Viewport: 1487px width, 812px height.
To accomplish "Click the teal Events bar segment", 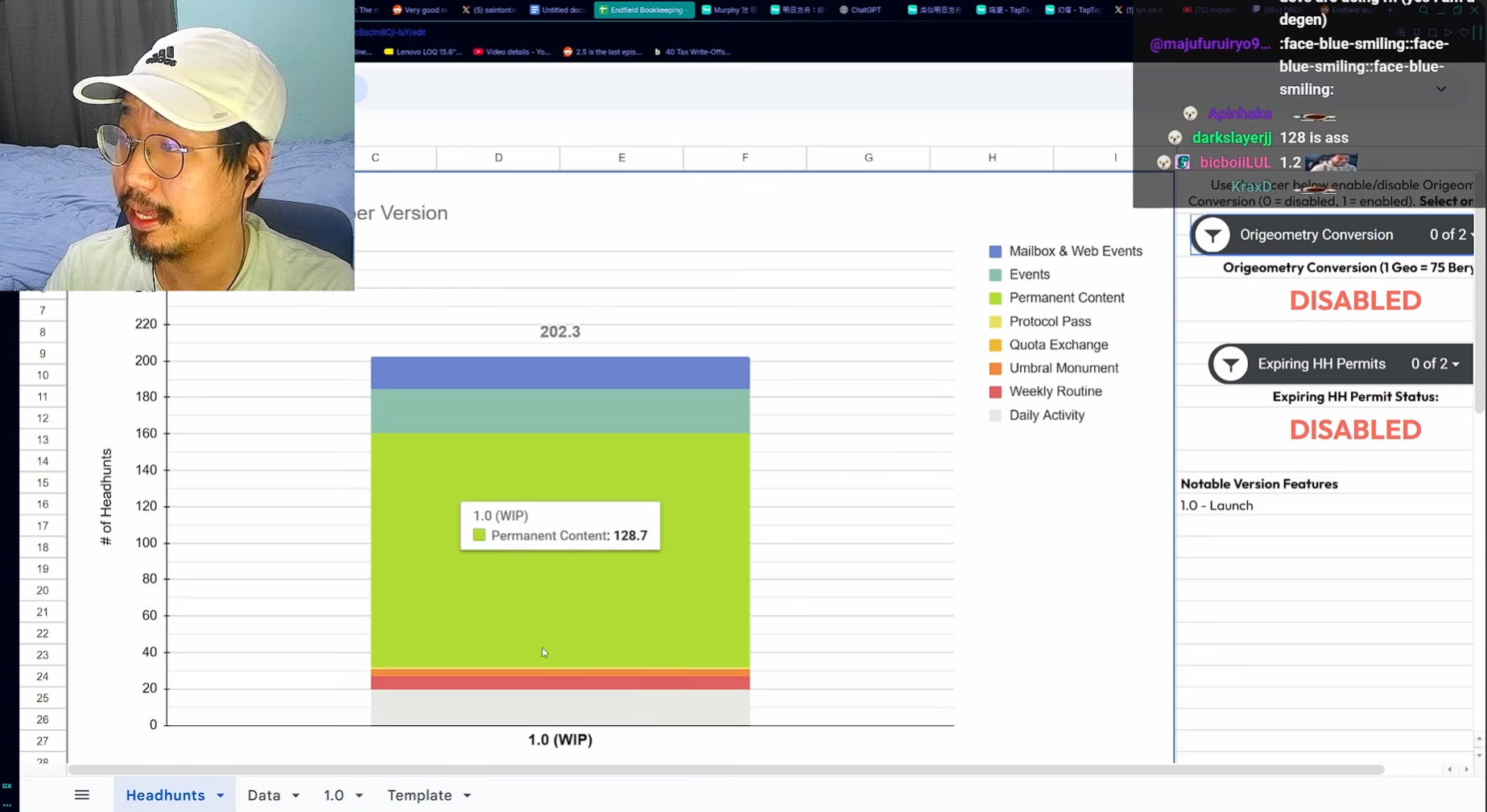I will 560,411.
